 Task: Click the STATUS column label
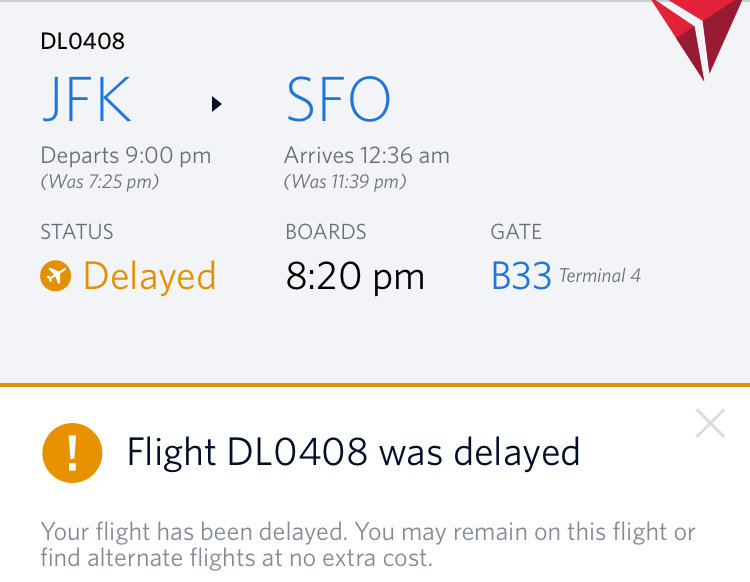click(x=77, y=232)
